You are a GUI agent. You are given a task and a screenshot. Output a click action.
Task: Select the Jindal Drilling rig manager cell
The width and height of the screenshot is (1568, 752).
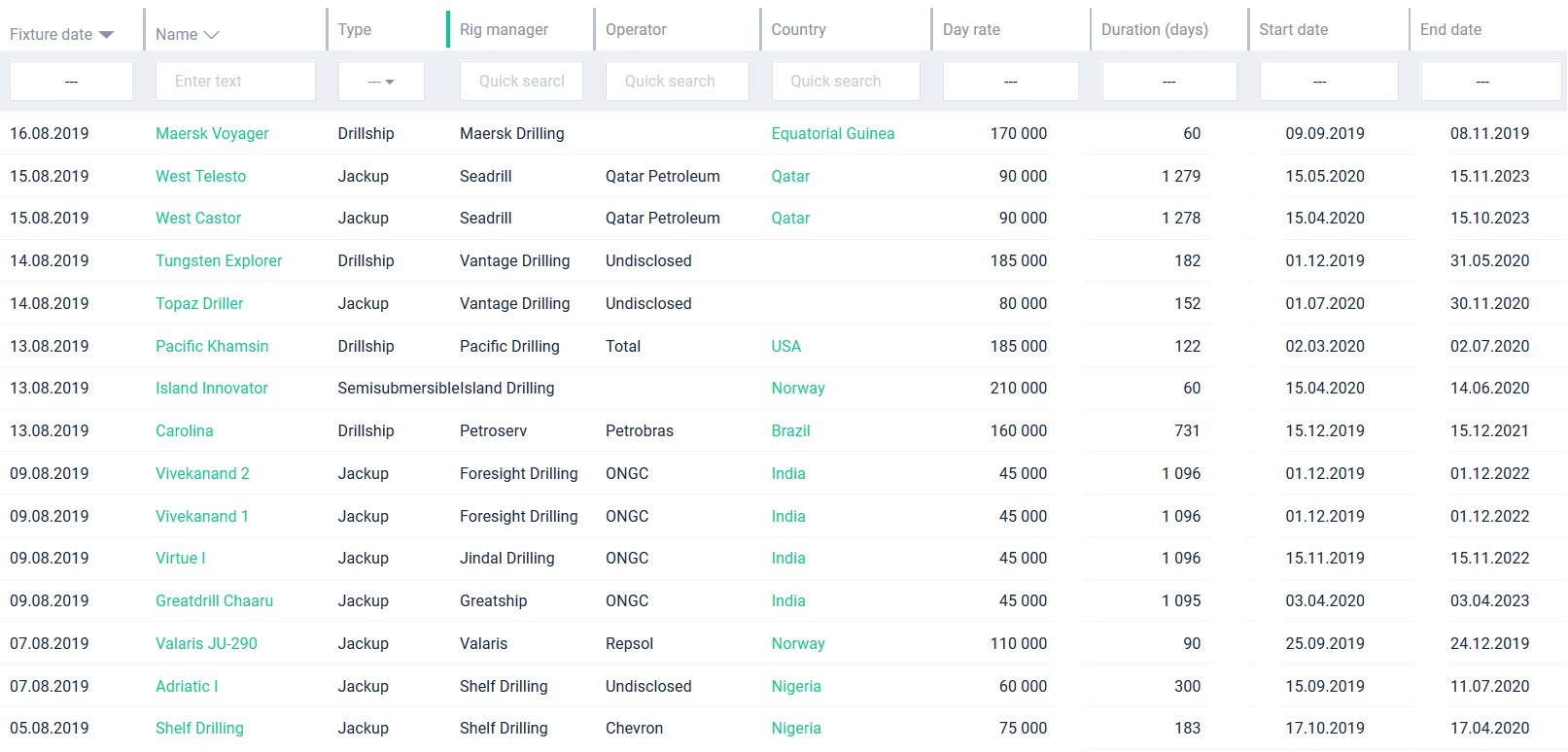tap(507, 559)
